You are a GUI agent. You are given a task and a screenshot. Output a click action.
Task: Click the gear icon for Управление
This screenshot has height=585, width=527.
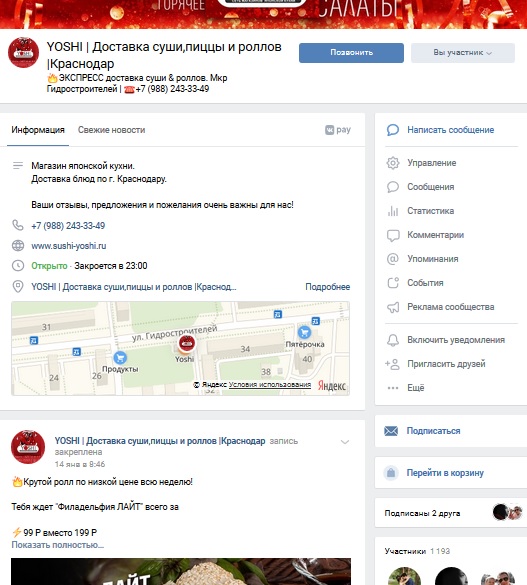[x=393, y=163]
